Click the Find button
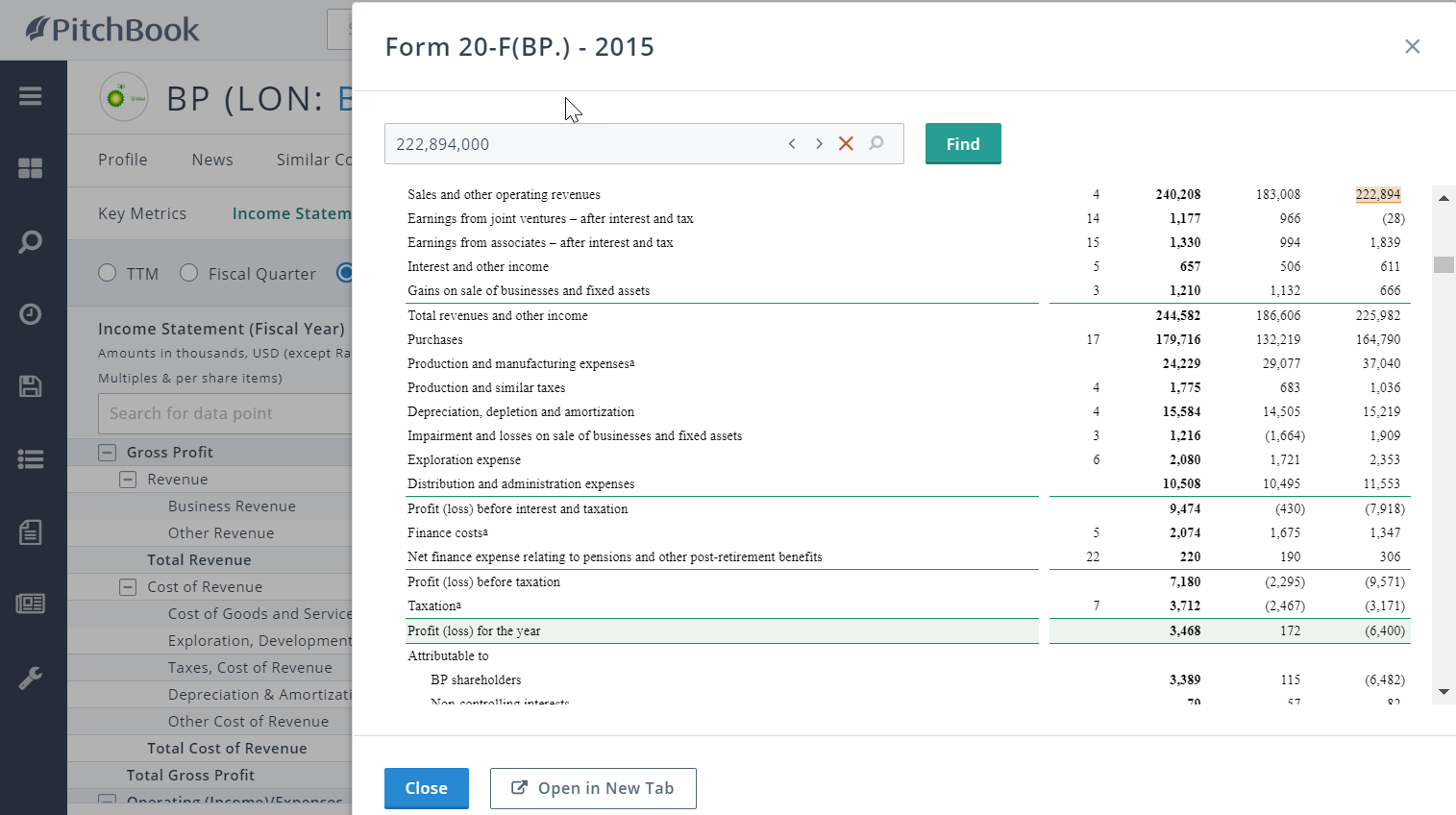The width and height of the screenshot is (1456, 815). 963,143
